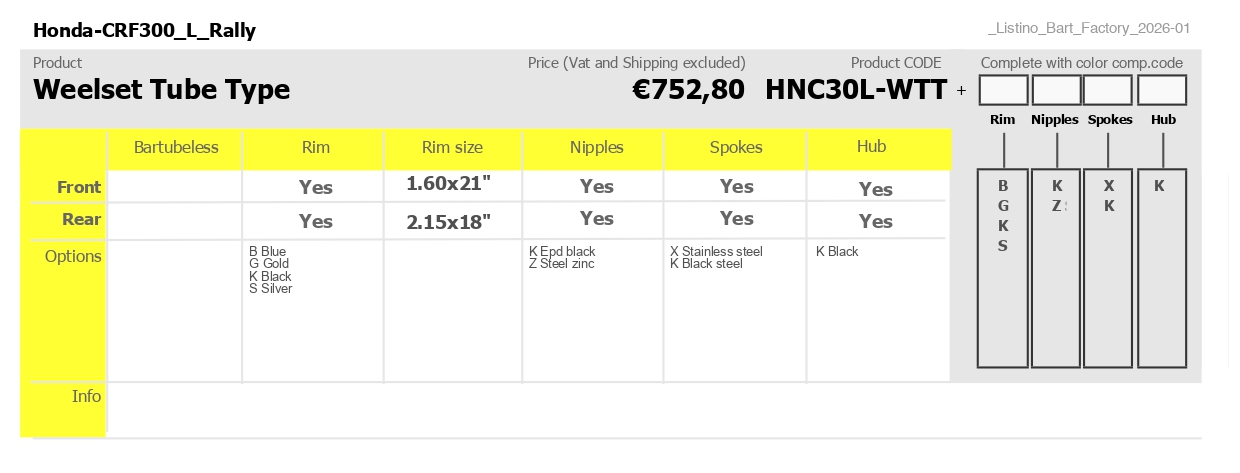The height and width of the screenshot is (473, 1240).
Task: Click the Hub yellow column header
Action: pos(871,147)
